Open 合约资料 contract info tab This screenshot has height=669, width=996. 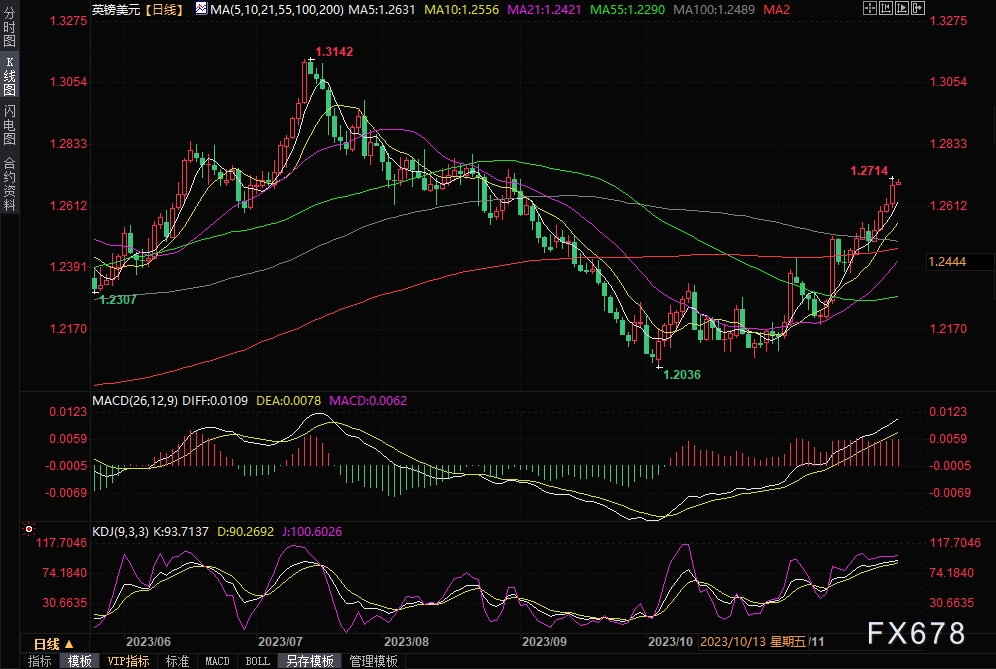tap(10, 183)
